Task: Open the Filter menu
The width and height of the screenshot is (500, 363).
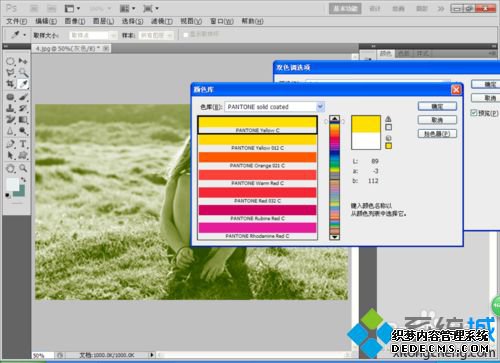Action: (162, 21)
